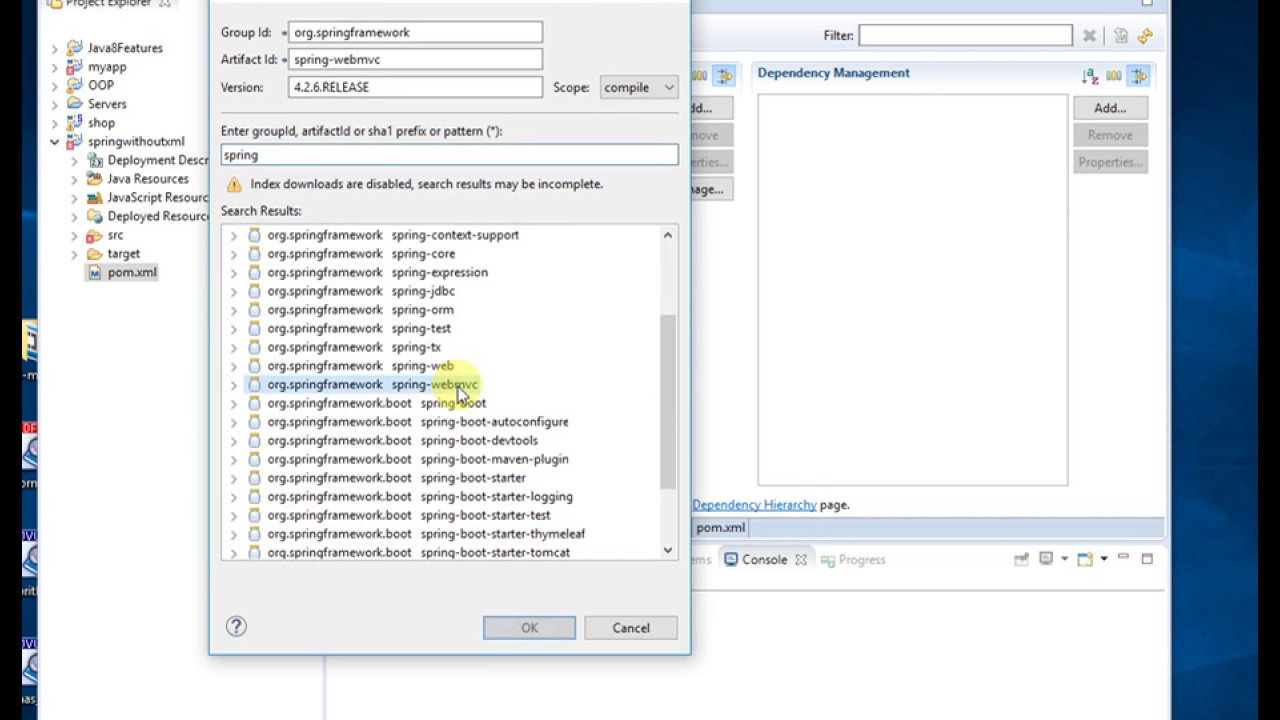
Task: Click the jar icon of the spring-test result
Action: (x=254, y=328)
